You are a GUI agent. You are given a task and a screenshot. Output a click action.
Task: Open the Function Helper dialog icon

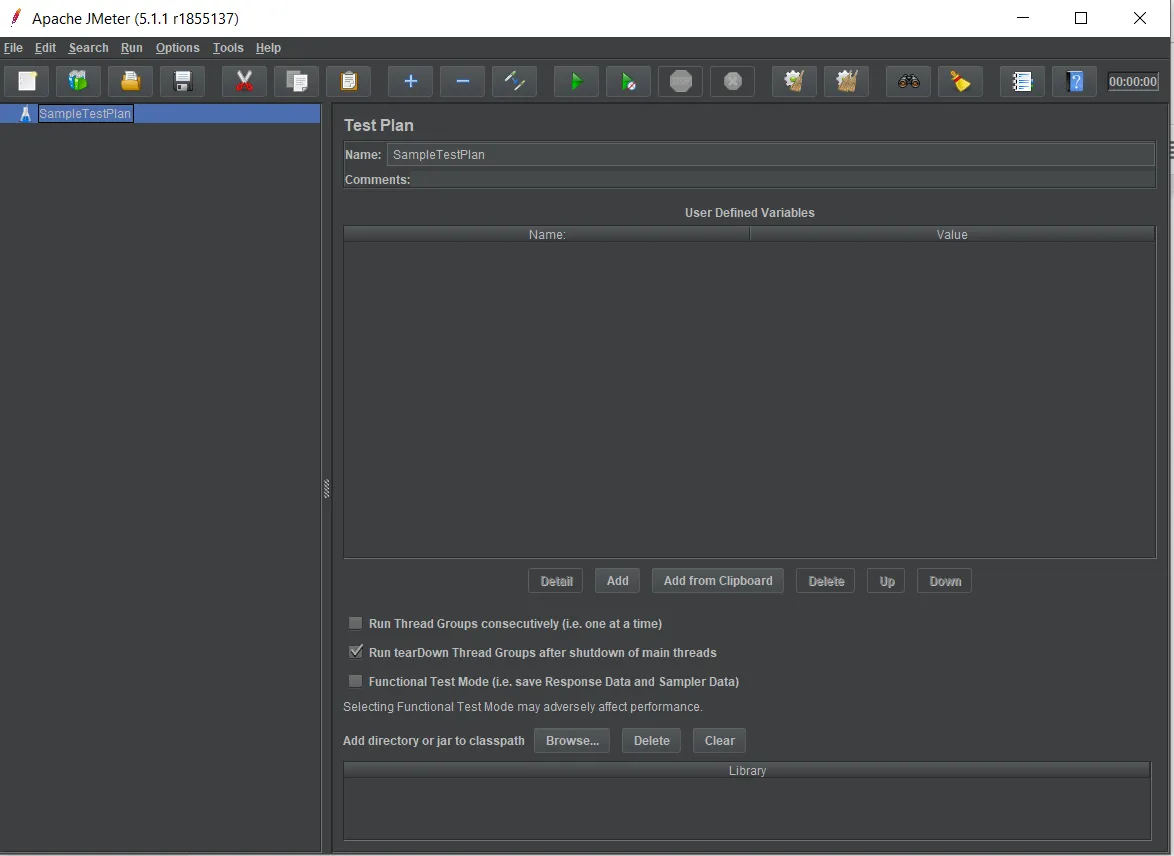tap(1022, 82)
